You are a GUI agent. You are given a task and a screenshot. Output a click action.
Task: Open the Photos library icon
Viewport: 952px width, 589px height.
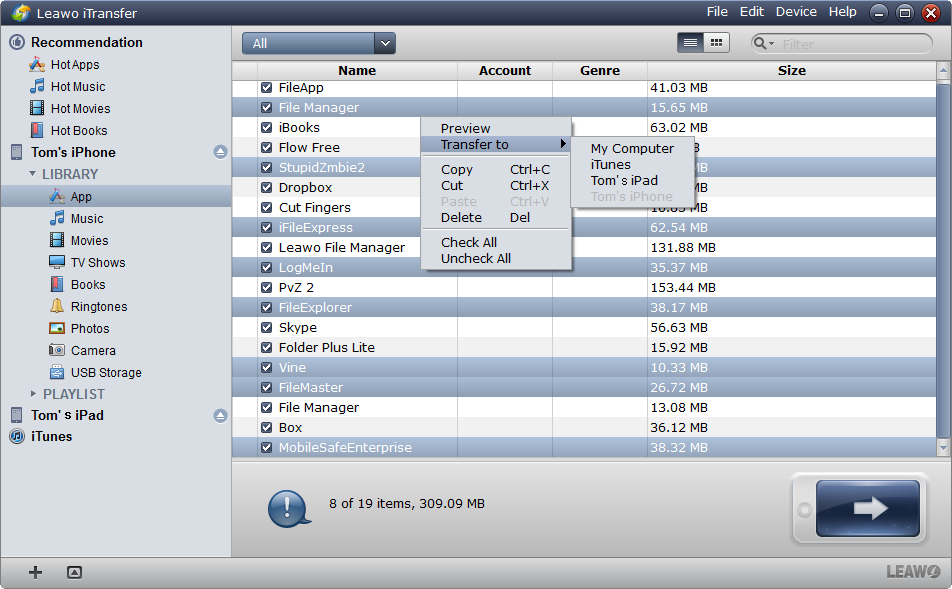[x=57, y=328]
